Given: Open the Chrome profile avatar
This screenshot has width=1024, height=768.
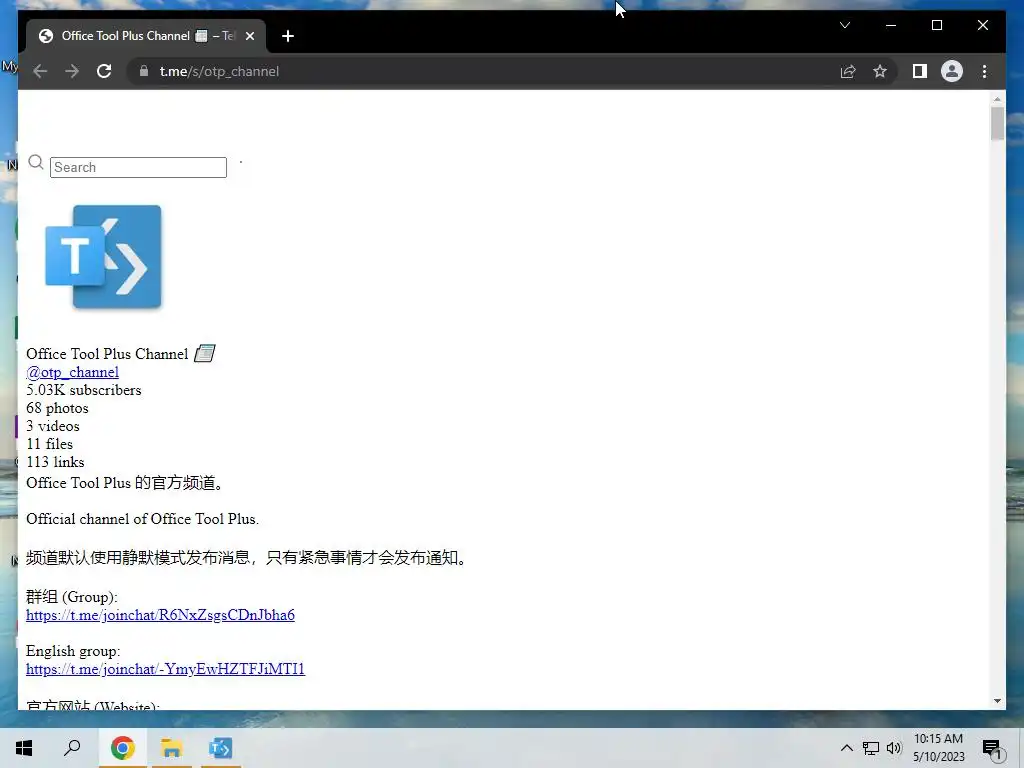Looking at the screenshot, I should point(952,71).
